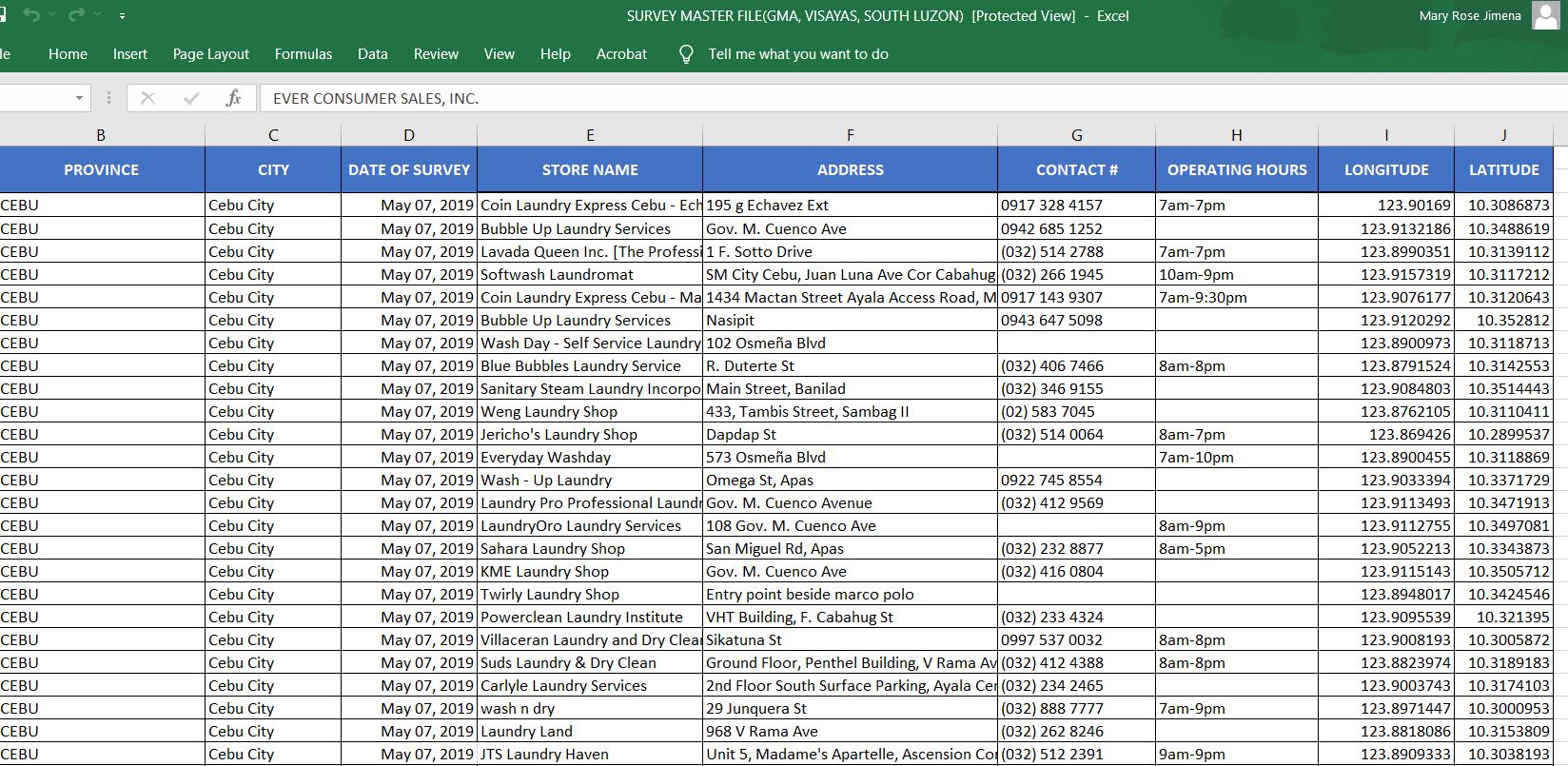
Task: Click the longitude cell 123.90169
Action: [x=1386, y=205]
